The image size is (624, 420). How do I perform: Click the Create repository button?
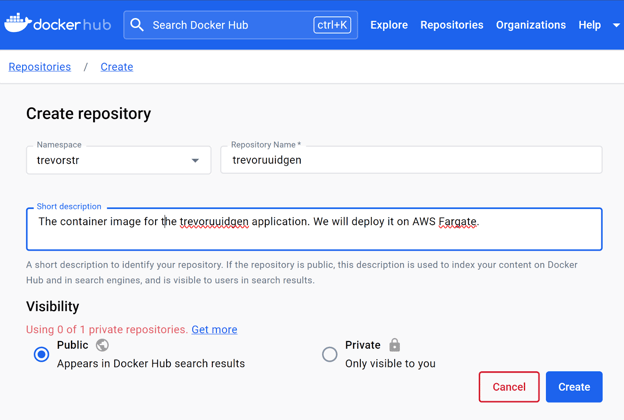pos(574,387)
